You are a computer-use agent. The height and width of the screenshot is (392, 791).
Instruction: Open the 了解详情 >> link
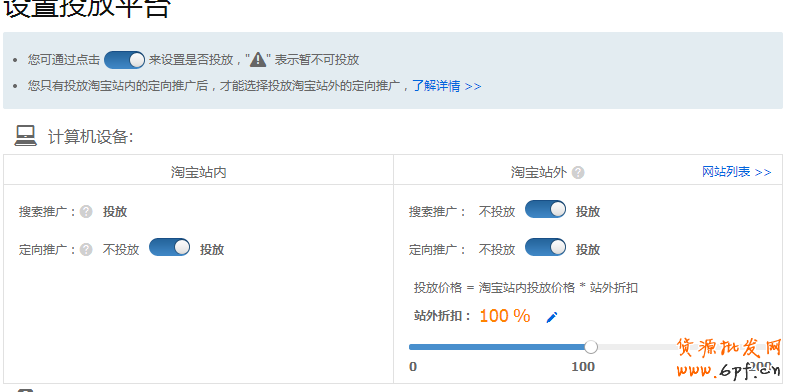pyautogui.click(x=447, y=86)
